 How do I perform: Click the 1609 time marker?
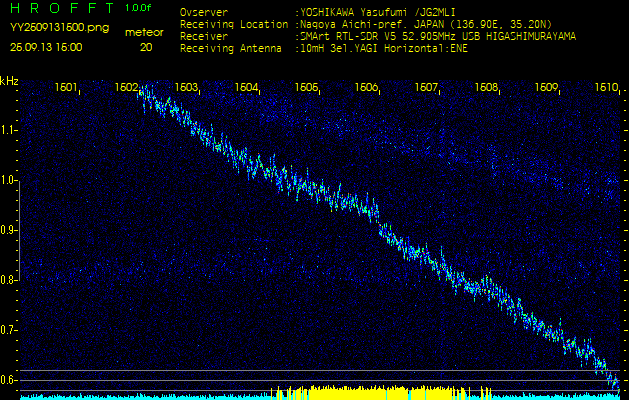point(547,87)
